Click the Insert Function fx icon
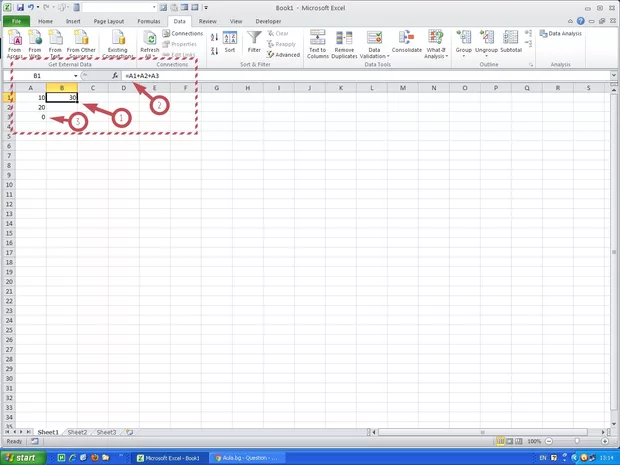 [115, 76]
